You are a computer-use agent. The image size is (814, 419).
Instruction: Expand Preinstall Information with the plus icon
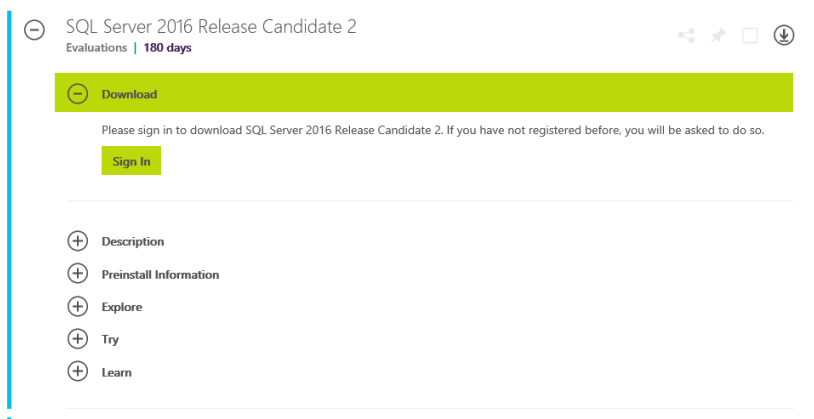coord(78,274)
